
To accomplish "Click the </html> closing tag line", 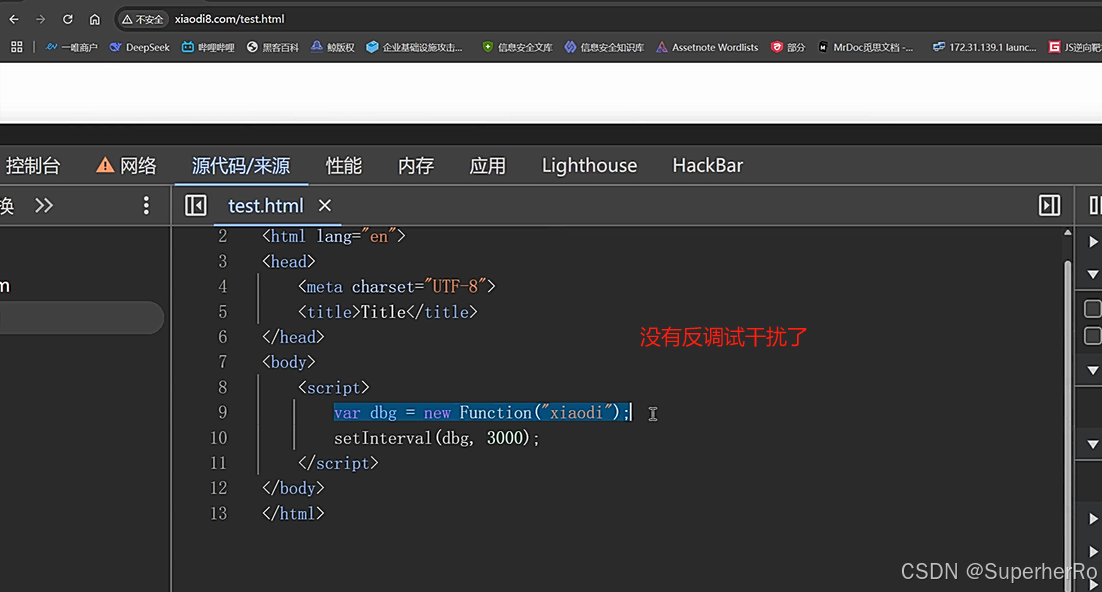I will coord(293,513).
